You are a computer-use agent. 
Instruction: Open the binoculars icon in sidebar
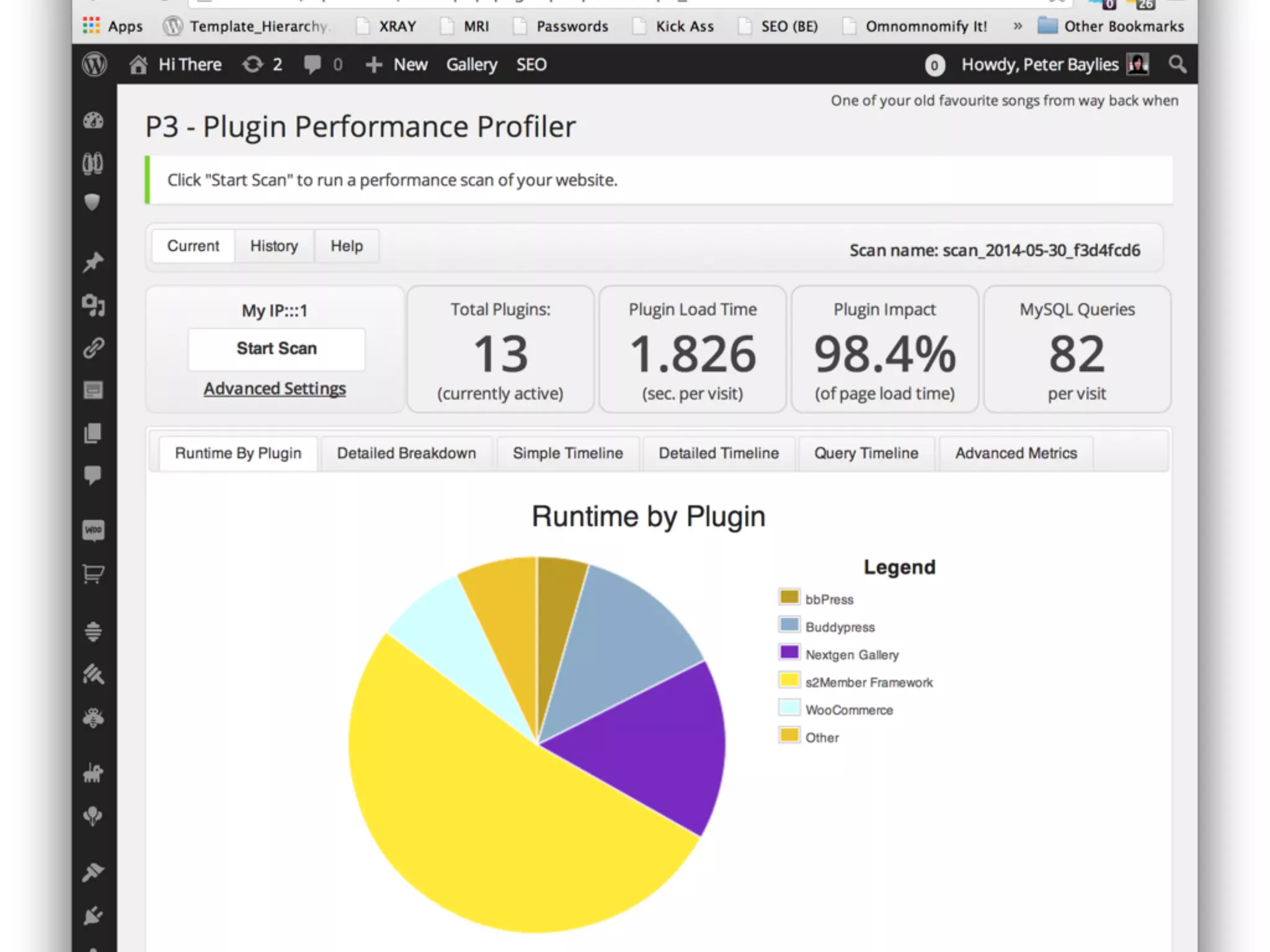tap(93, 163)
